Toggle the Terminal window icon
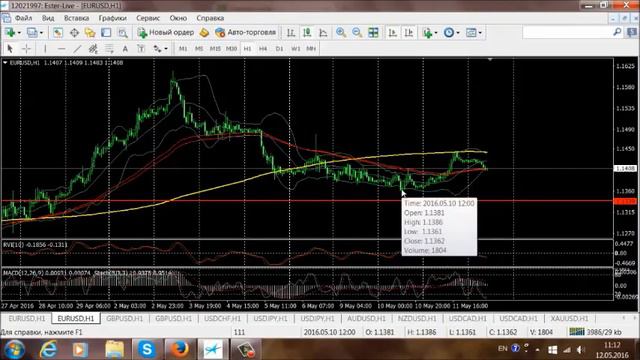Screen dimensions: 640x360 (106, 33)
